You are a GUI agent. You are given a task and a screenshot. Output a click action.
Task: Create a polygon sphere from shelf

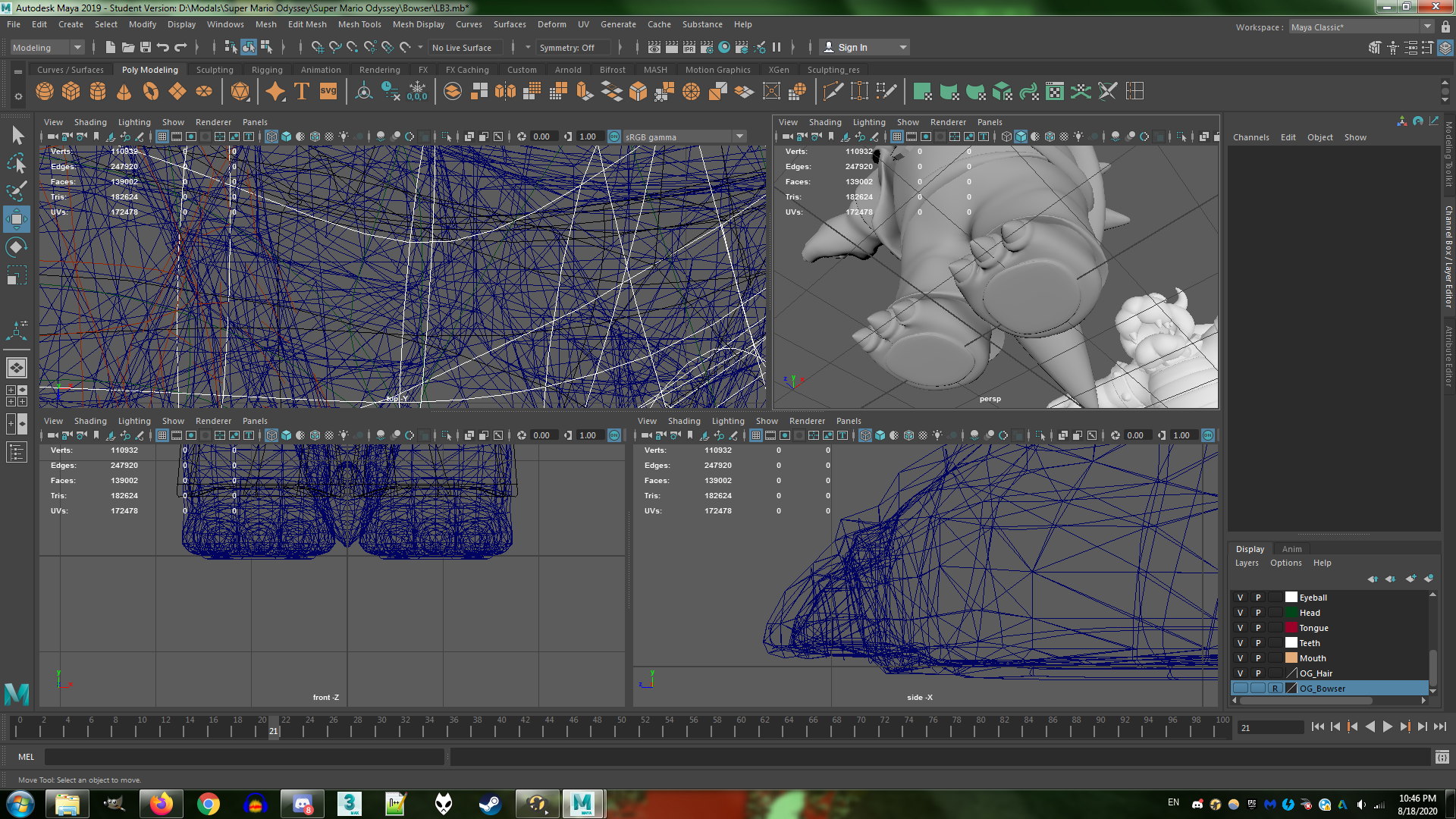[45, 92]
